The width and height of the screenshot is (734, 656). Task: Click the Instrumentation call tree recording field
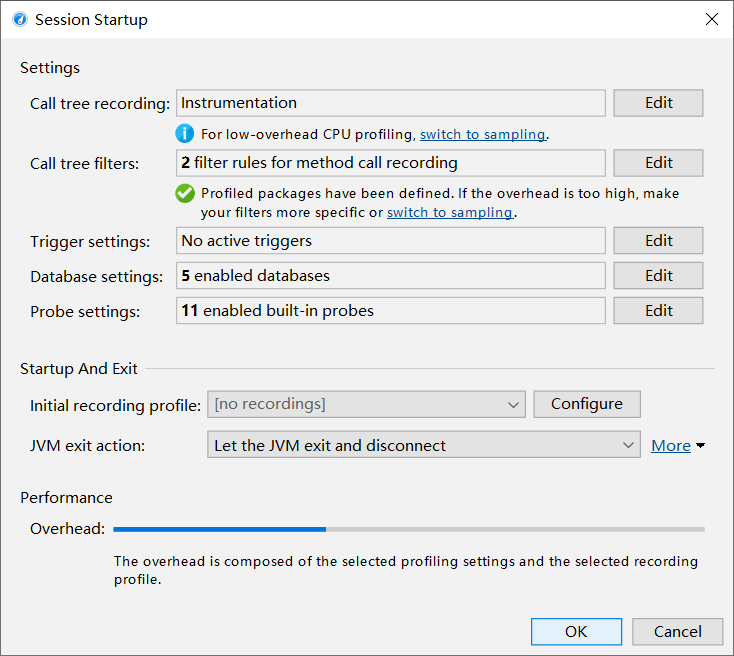pyautogui.click(x=390, y=103)
